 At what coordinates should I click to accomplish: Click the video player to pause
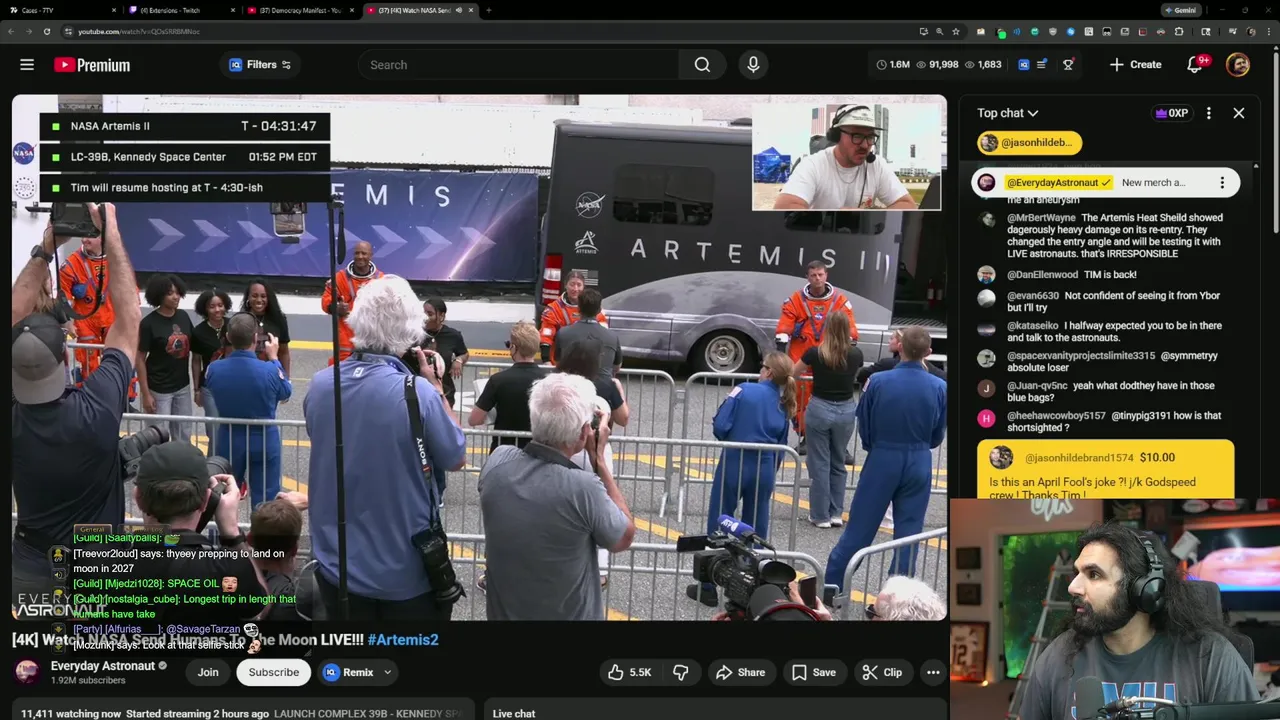click(479, 358)
